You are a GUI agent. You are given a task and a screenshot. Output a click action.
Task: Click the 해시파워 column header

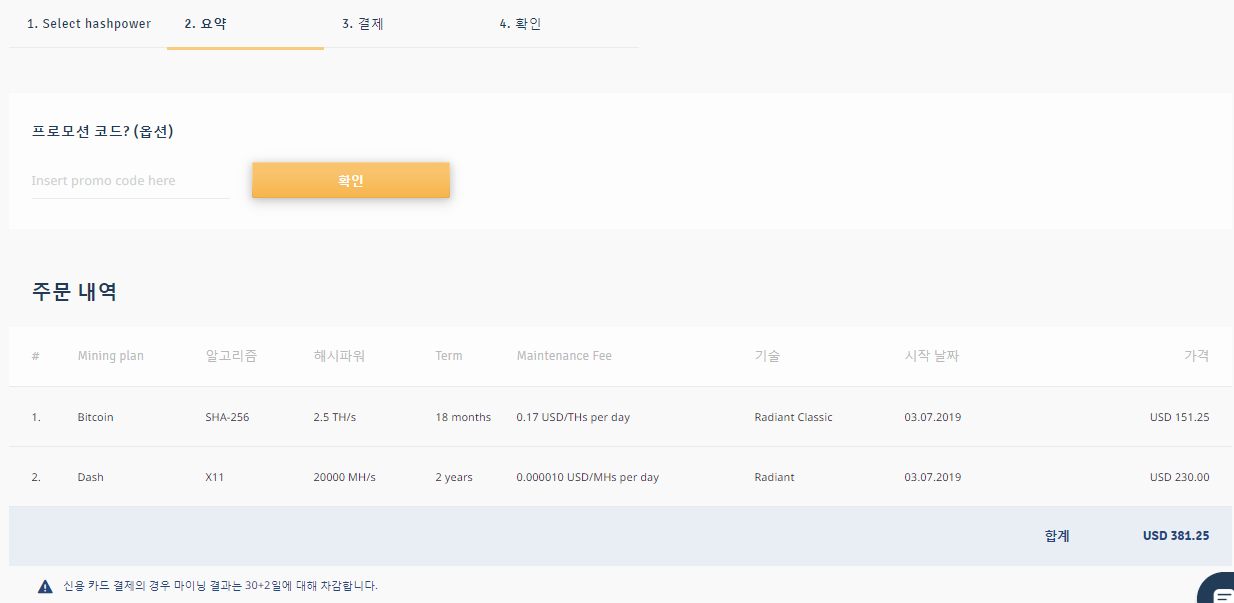coord(339,356)
